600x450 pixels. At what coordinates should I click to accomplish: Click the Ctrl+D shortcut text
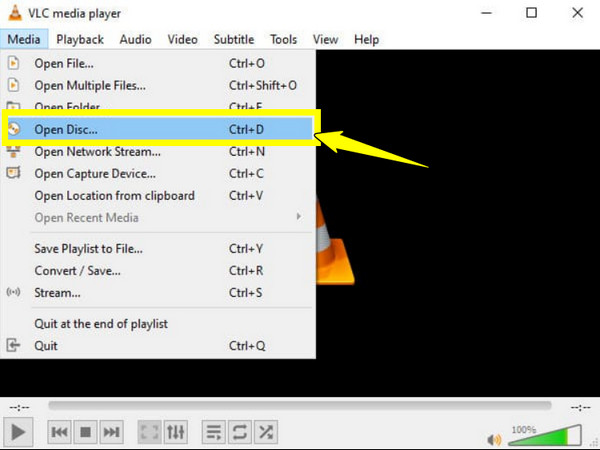246,129
